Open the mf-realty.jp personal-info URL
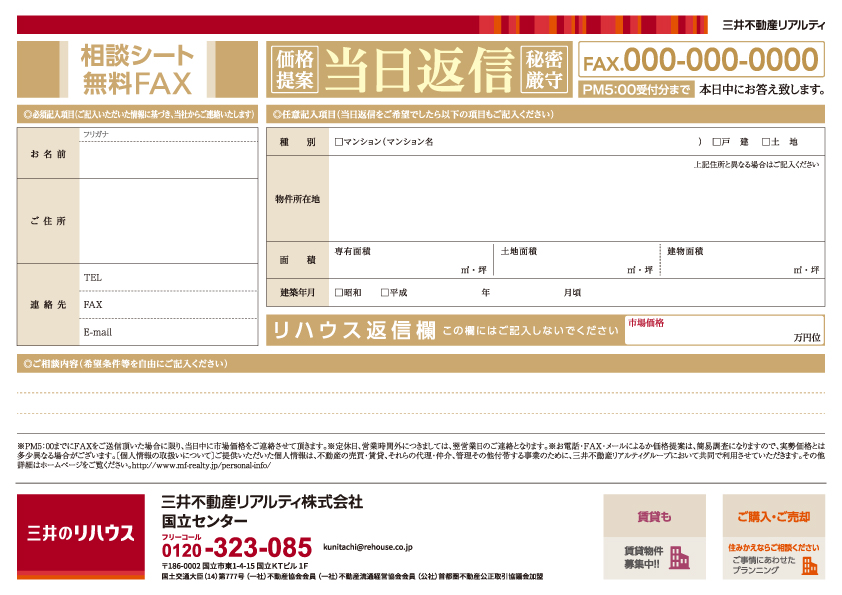Screen dimensions: 842x595 click(201, 466)
